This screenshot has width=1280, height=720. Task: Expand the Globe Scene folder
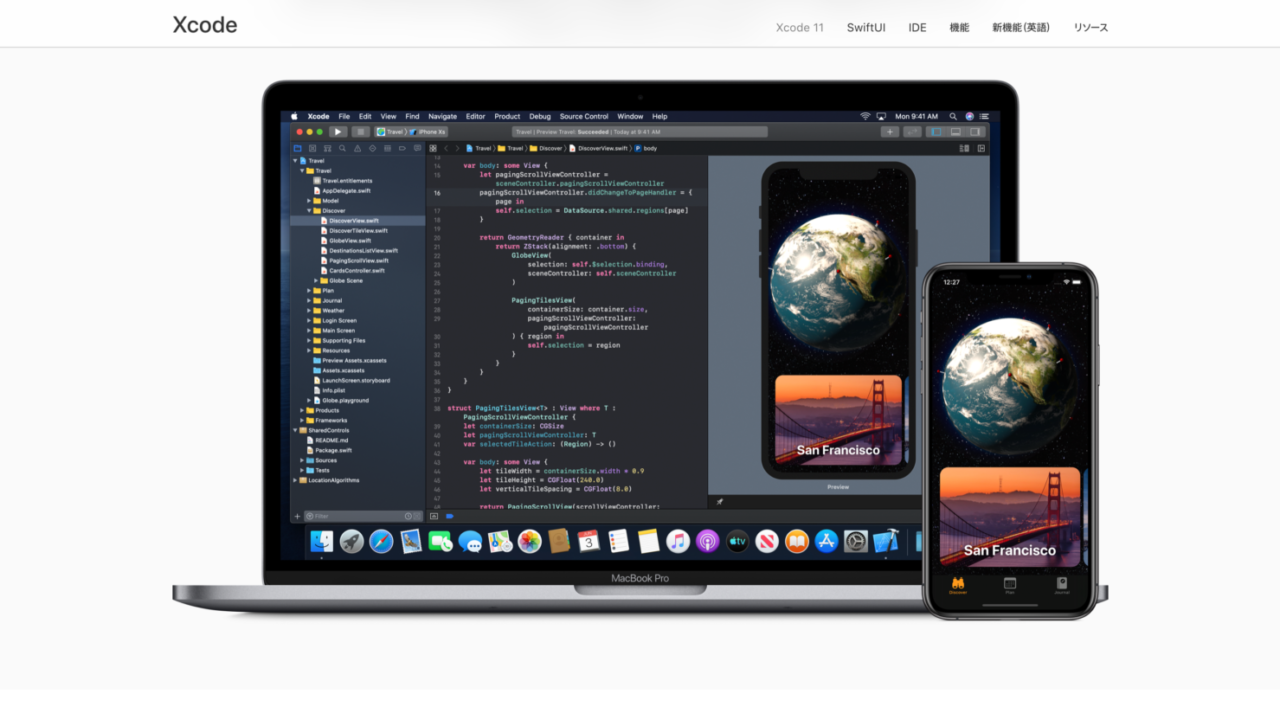317,280
